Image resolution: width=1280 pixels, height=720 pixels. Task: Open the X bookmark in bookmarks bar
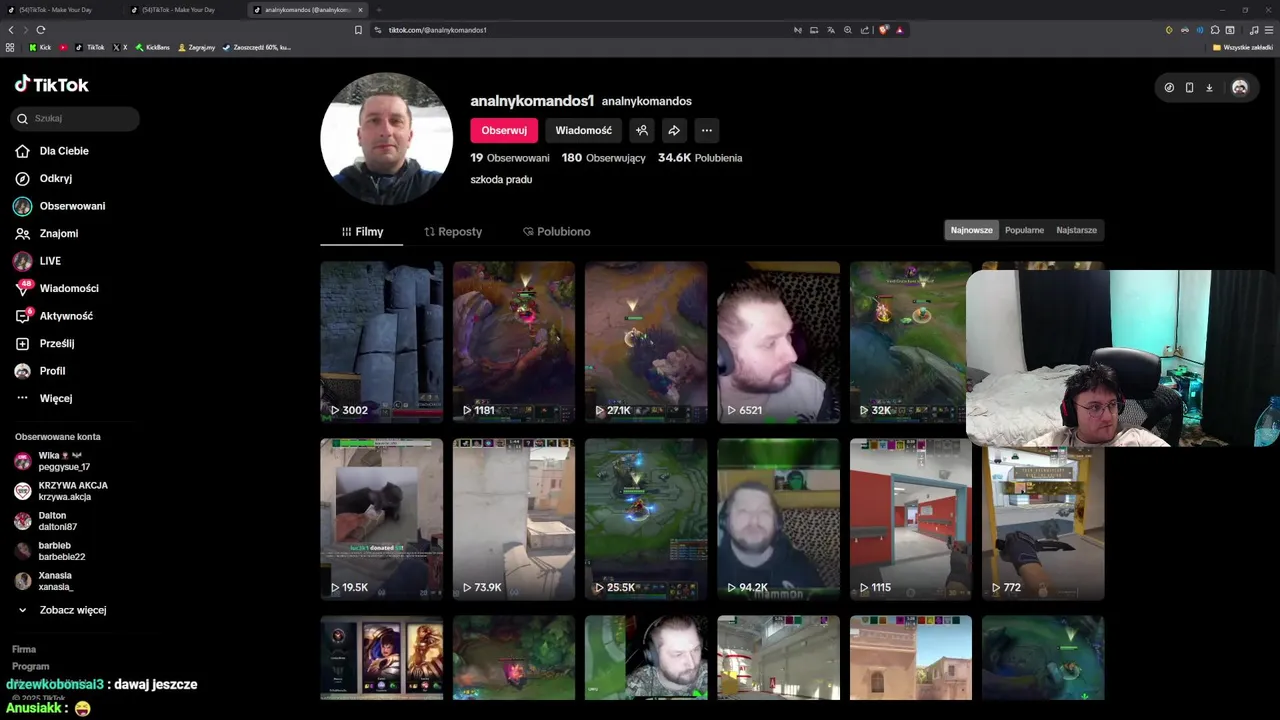(x=120, y=47)
